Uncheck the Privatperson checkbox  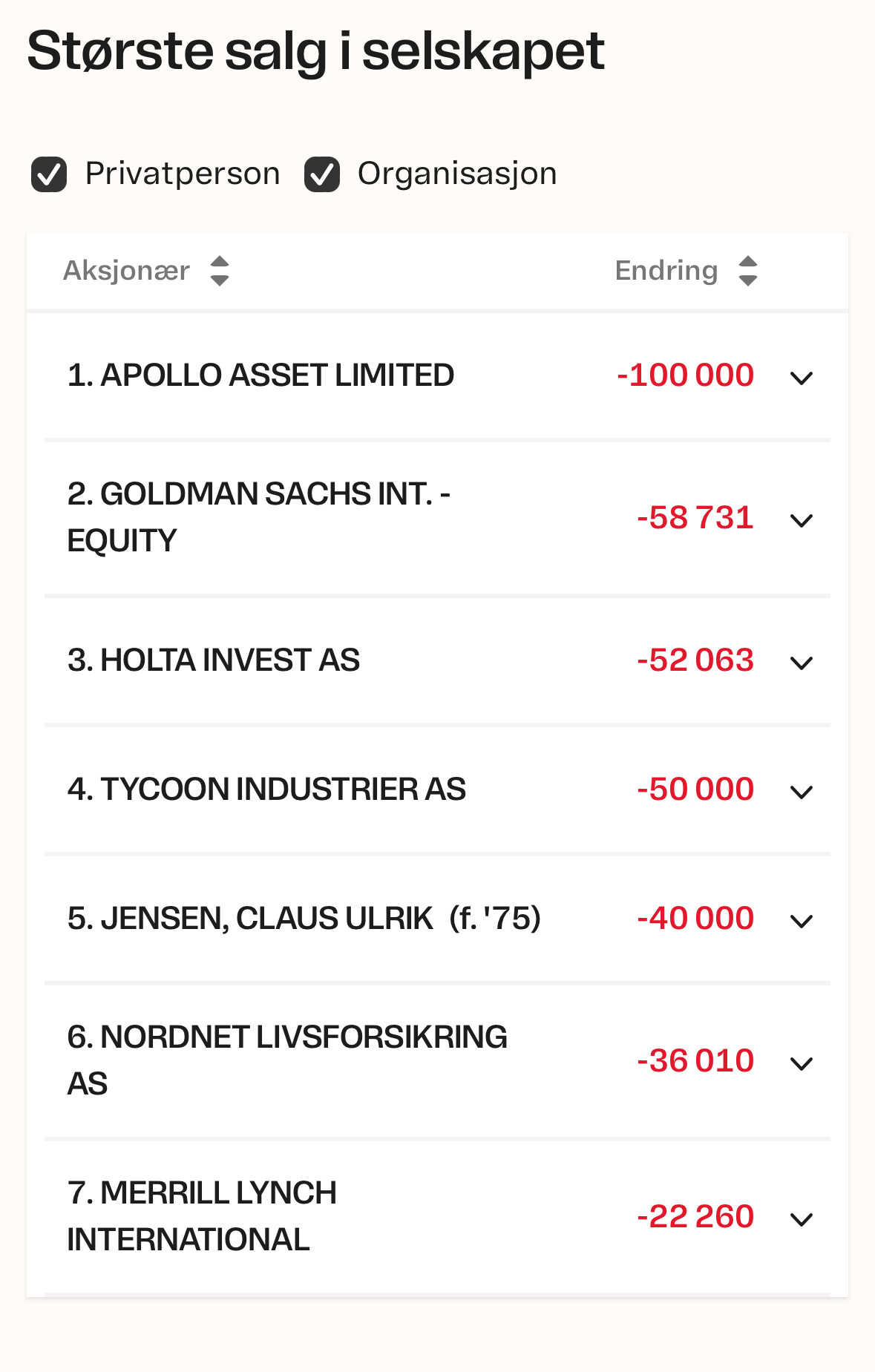point(49,174)
